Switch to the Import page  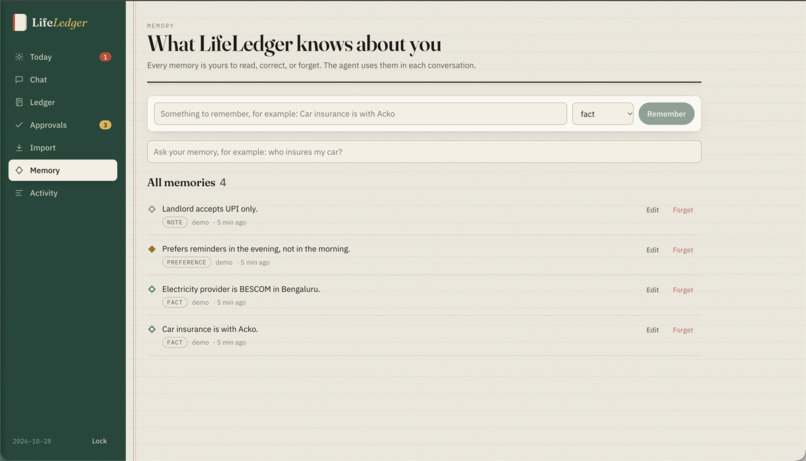(x=63, y=147)
